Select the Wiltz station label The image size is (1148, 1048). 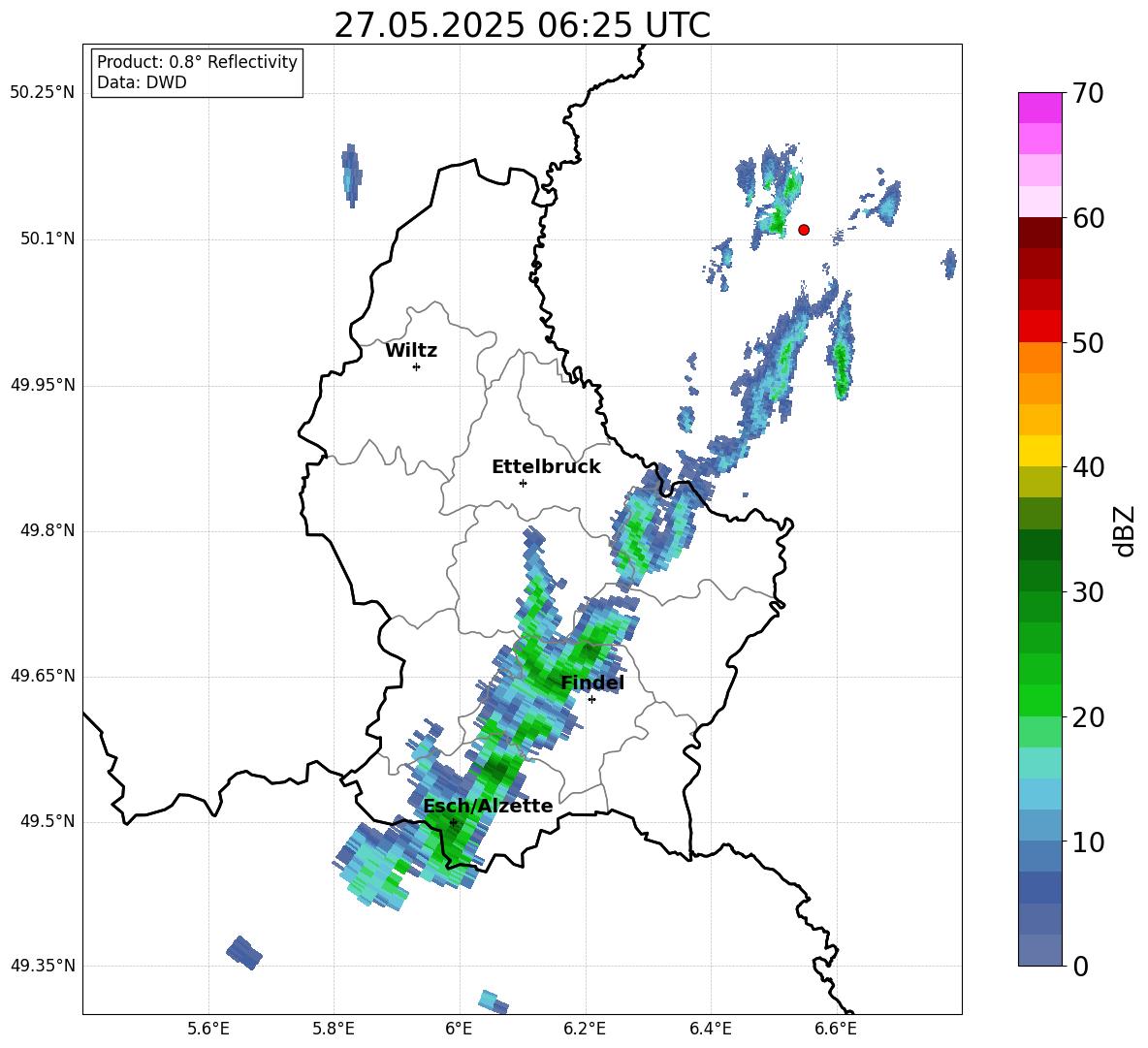pyautogui.click(x=411, y=351)
